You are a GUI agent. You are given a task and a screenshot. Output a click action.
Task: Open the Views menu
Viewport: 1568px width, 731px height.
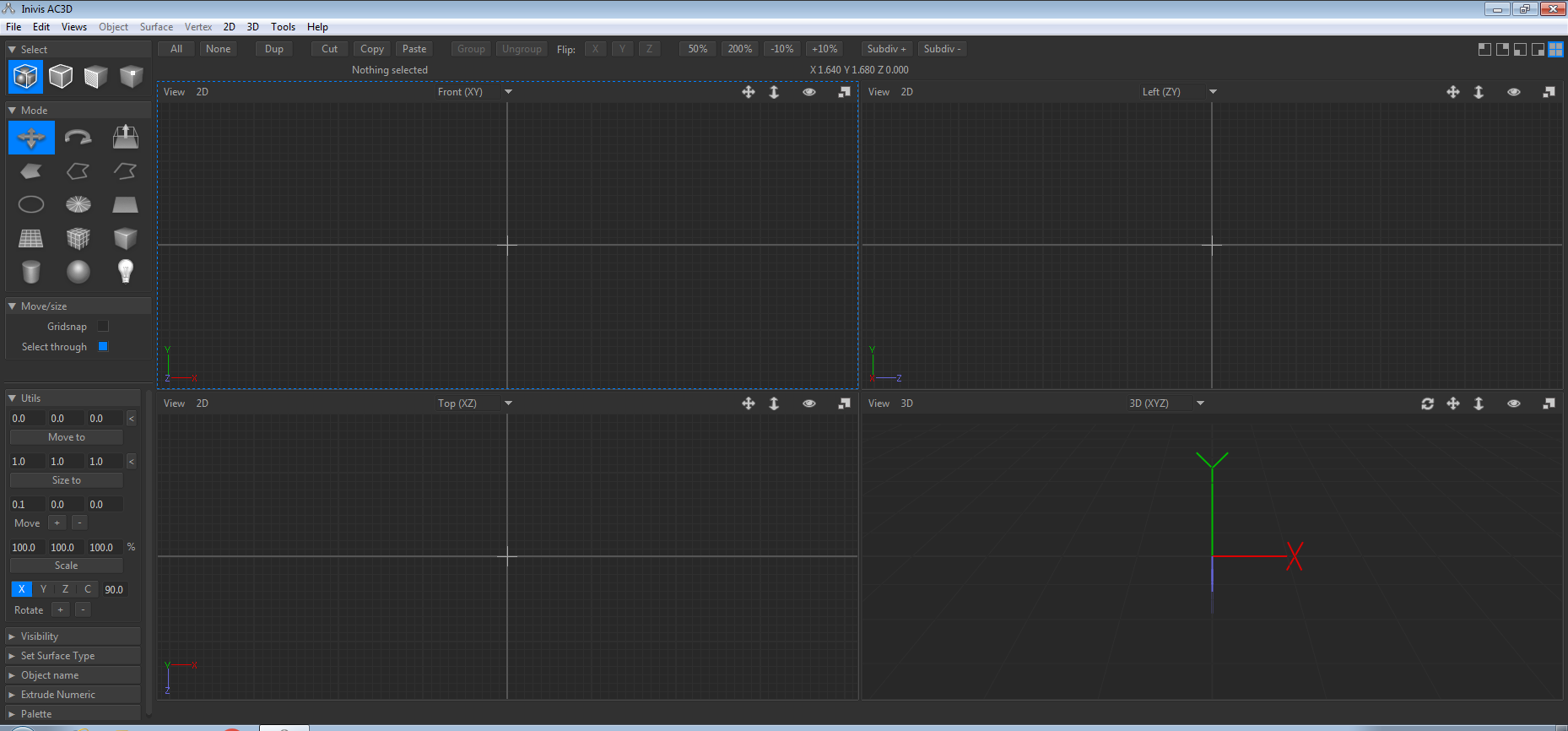click(x=74, y=27)
